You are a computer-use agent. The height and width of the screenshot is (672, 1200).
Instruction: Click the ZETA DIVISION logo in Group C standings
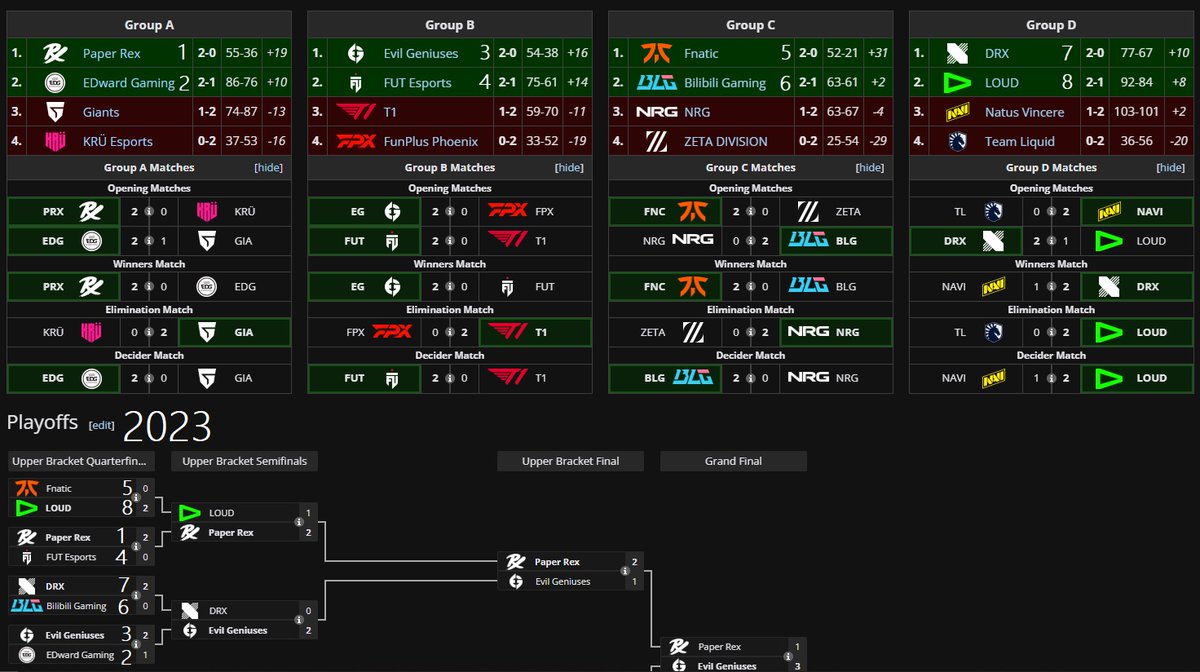point(656,141)
